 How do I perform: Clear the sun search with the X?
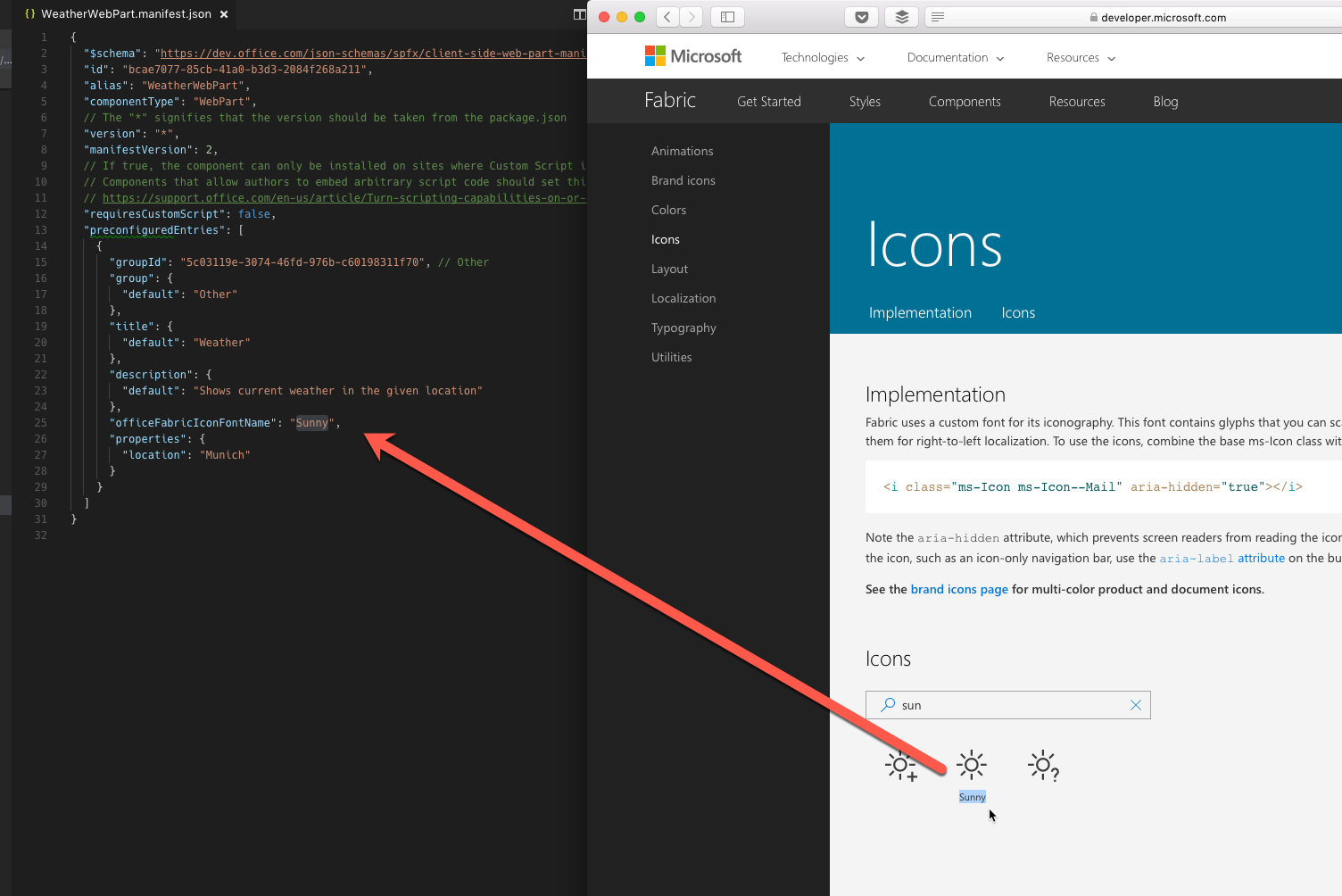[x=1135, y=704]
